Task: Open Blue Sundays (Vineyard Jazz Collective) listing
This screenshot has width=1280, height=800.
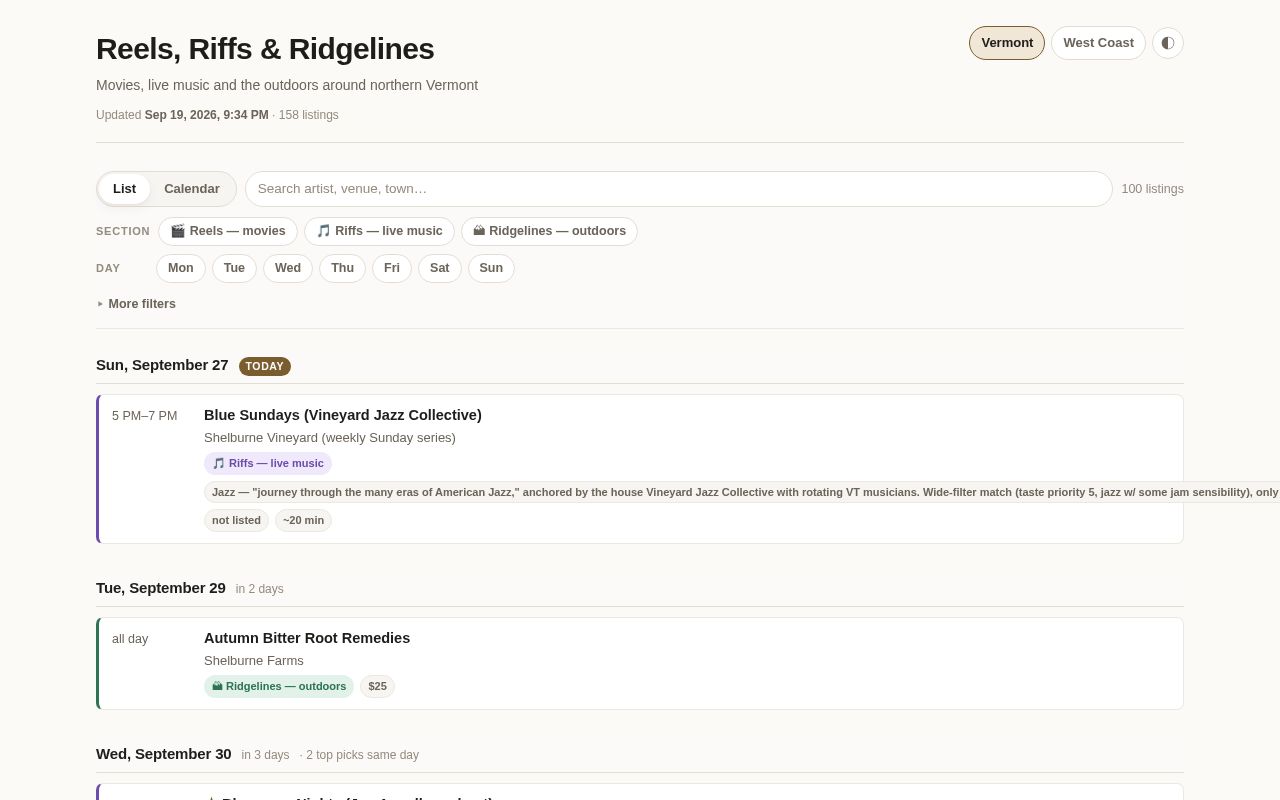Action: pyautogui.click(x=343, y=415)
